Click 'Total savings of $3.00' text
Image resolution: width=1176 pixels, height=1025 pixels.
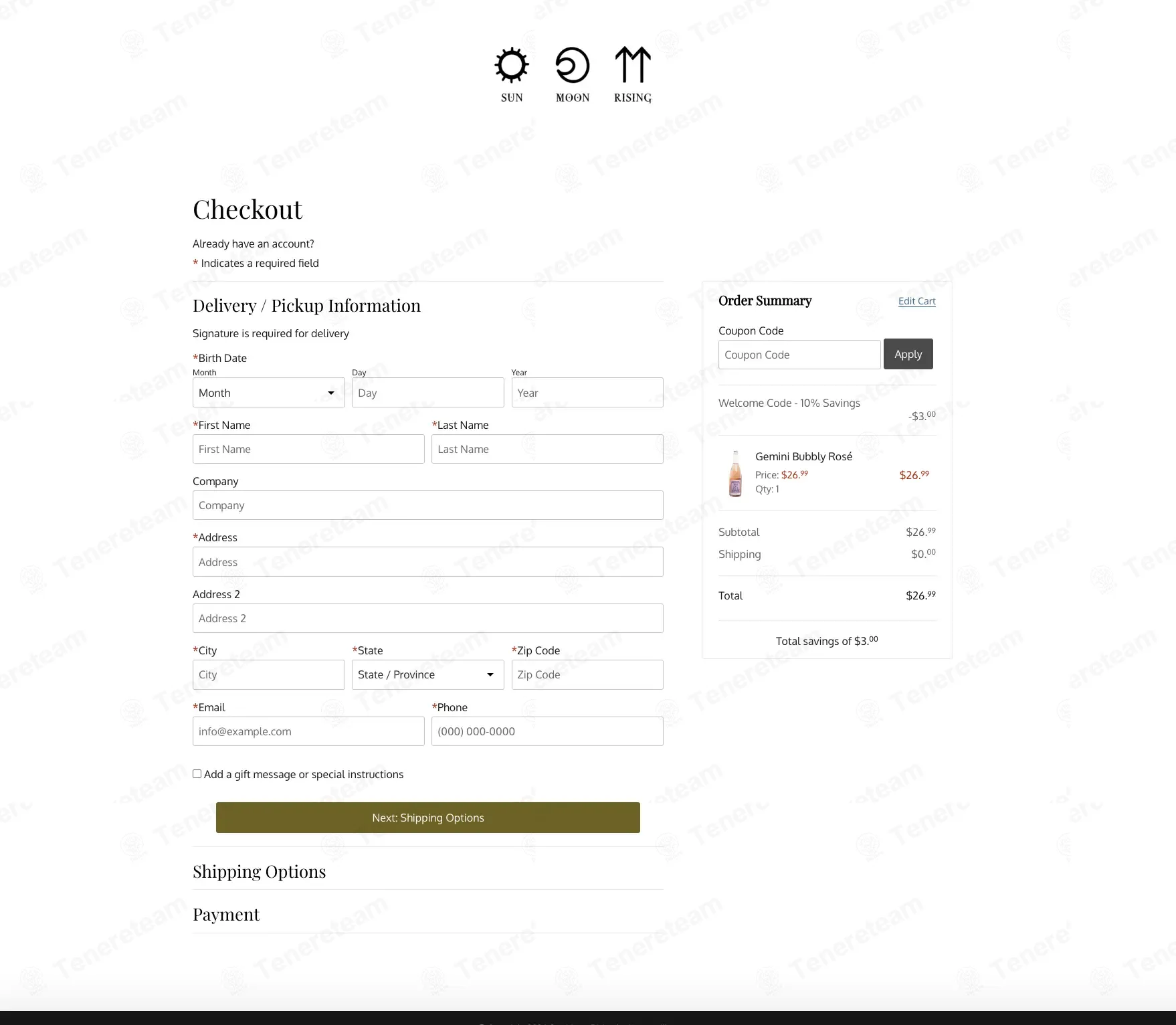827,641
